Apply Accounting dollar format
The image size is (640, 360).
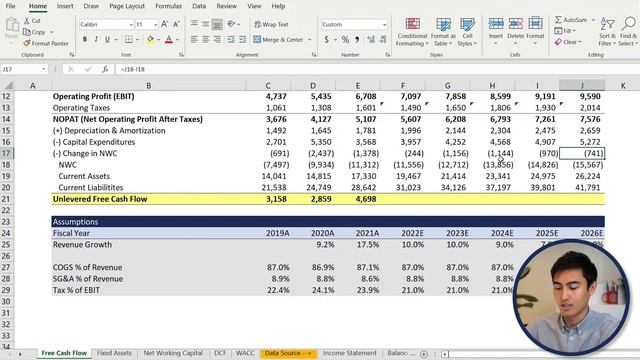(x=327, y=40)
